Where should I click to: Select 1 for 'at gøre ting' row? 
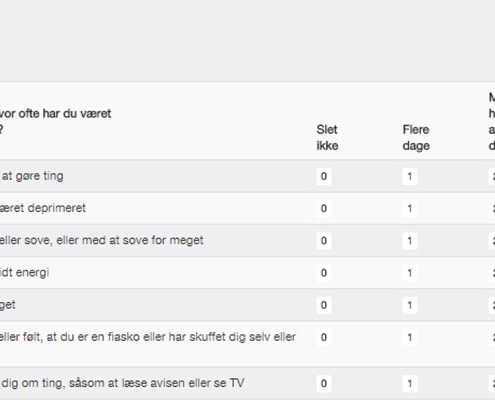(410, 176)
